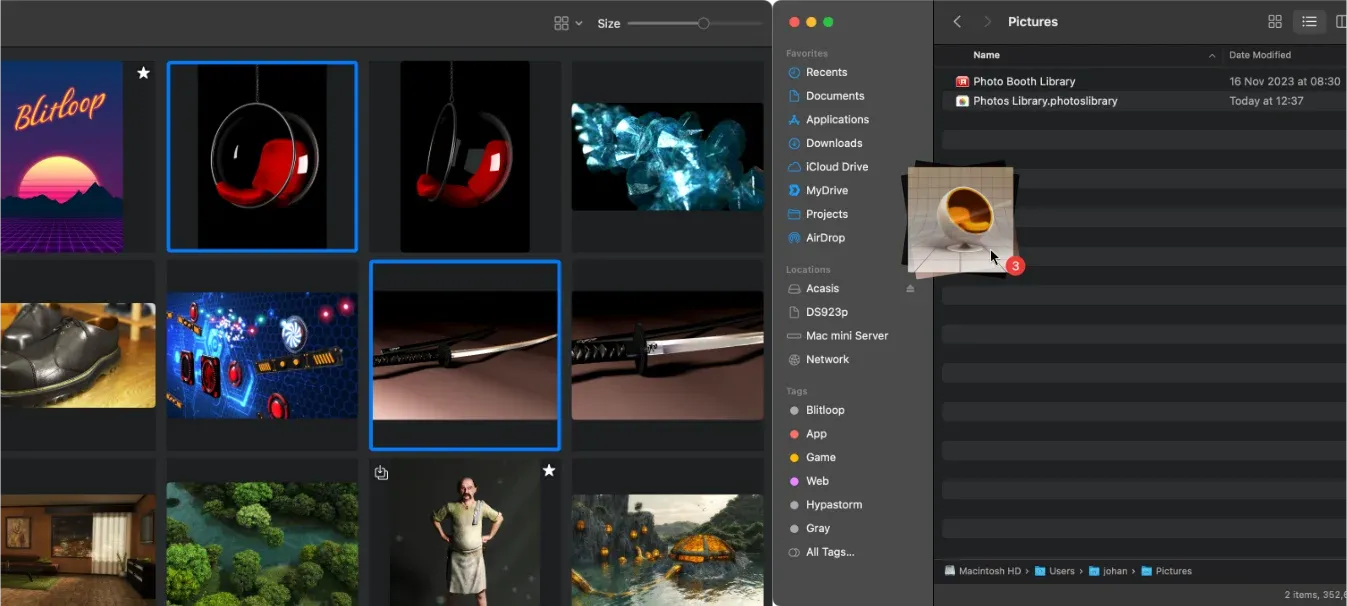This screenshot has width=1347, height=606.
Task: Select the highlighted red bubble chair thumbnail
Action: 262,156
